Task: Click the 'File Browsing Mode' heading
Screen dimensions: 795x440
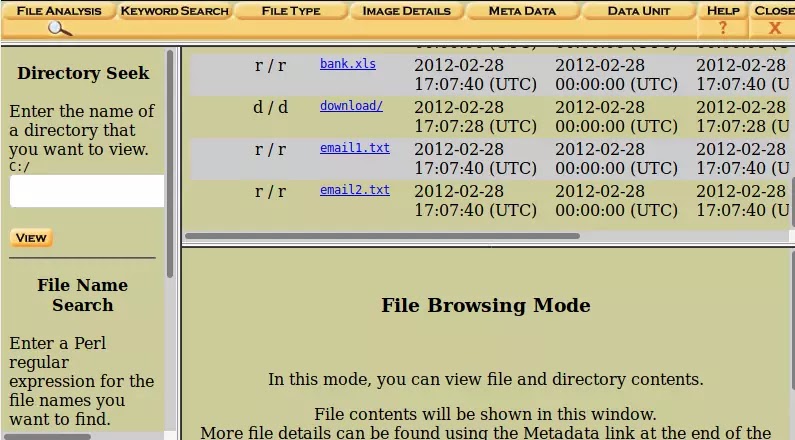Action: click(x=486, y=305)
